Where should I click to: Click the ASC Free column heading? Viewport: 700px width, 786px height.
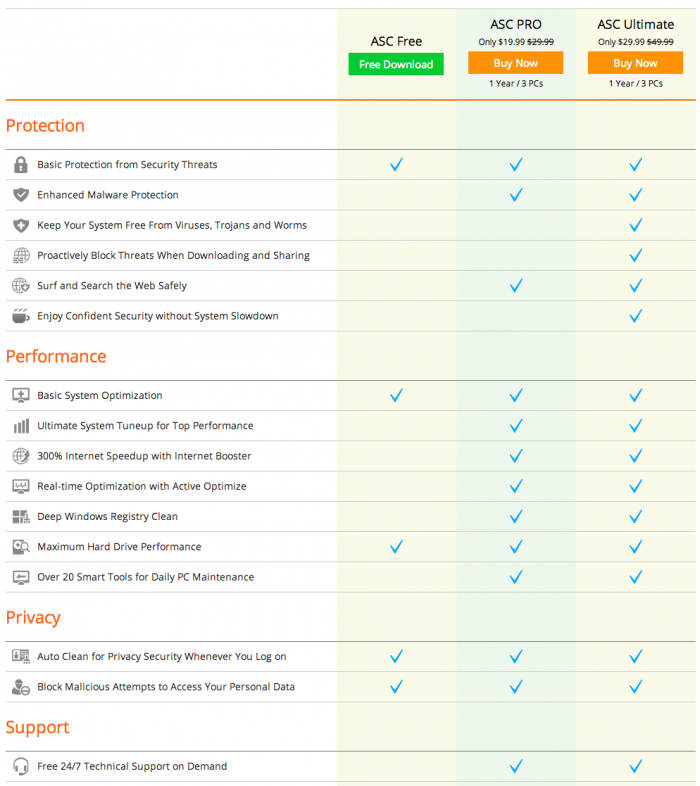[x=396, y=41]
